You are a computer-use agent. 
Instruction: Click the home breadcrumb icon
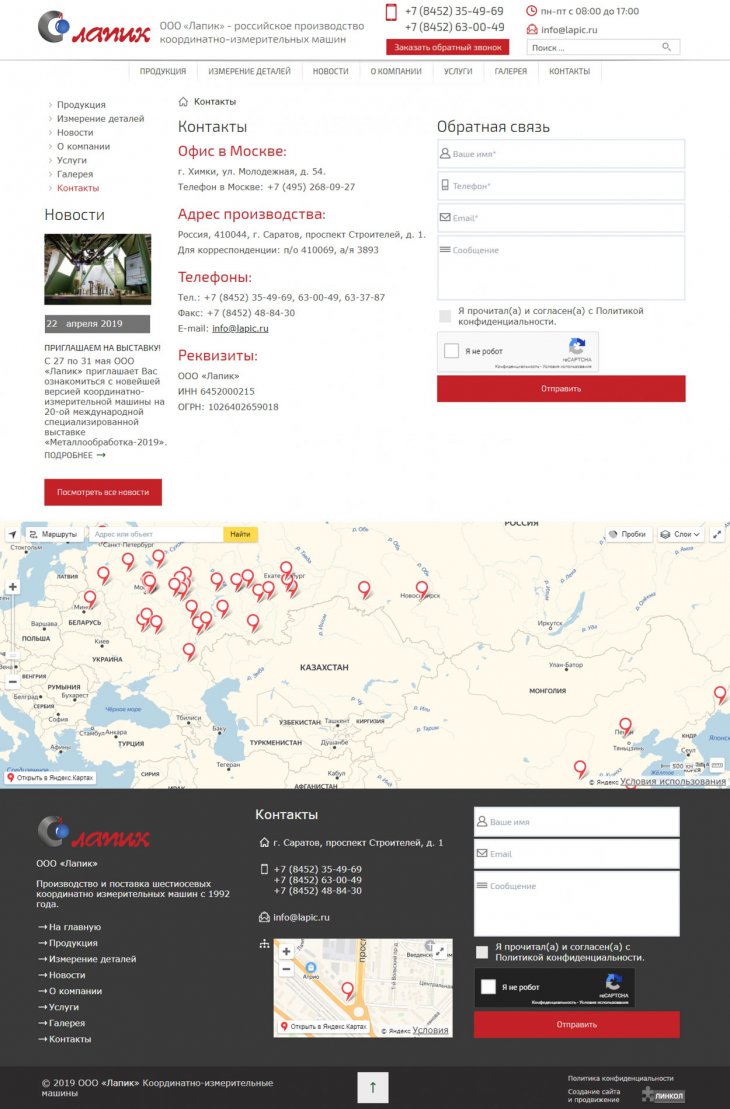(183, 102)
